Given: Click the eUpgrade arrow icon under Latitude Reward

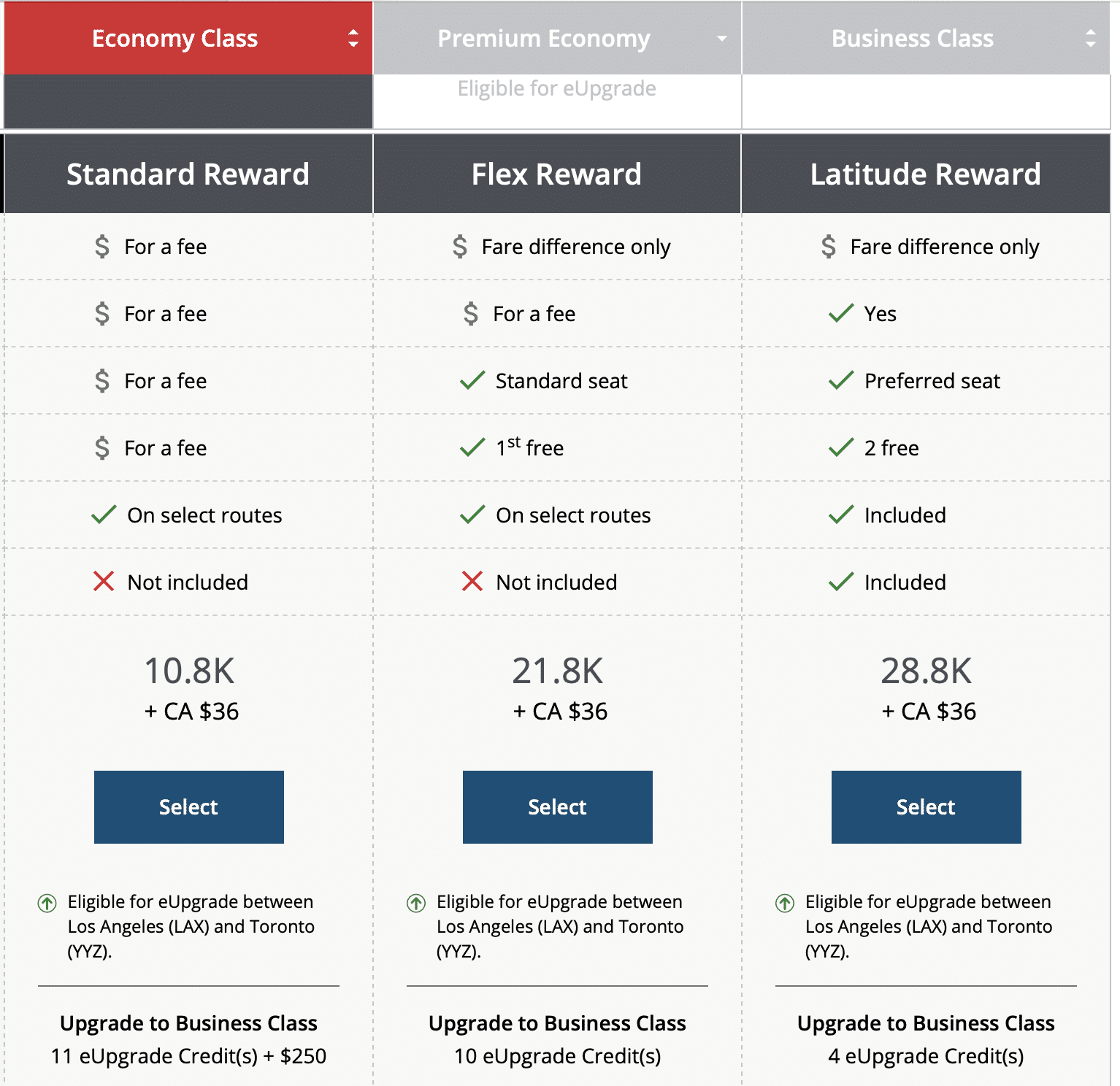Looking at the screenshot, I should point(785,903).
